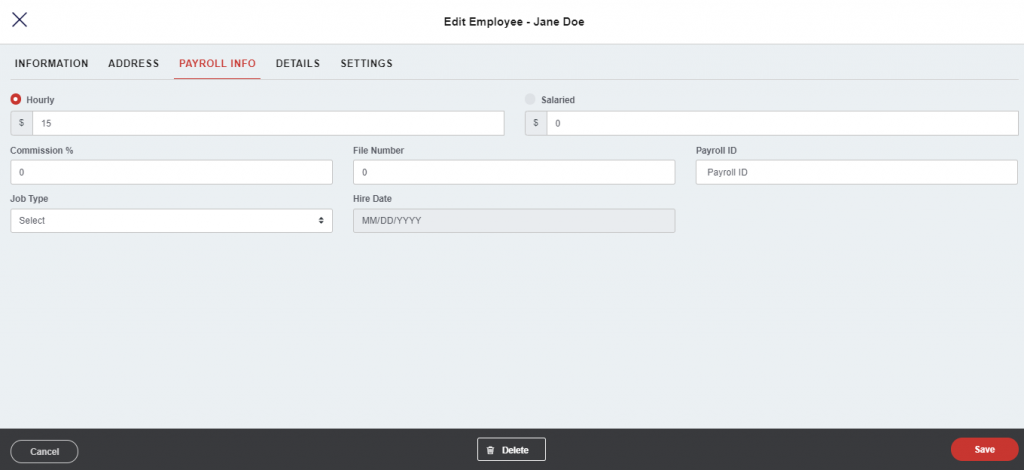This screenshot has width=1024, height=470.
Task: Focus the Commission % input field
Action: pos(172,172)
